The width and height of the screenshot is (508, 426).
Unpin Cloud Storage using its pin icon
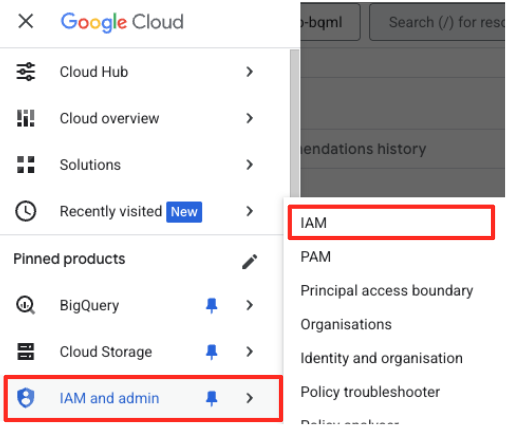(x=212, y=352)
